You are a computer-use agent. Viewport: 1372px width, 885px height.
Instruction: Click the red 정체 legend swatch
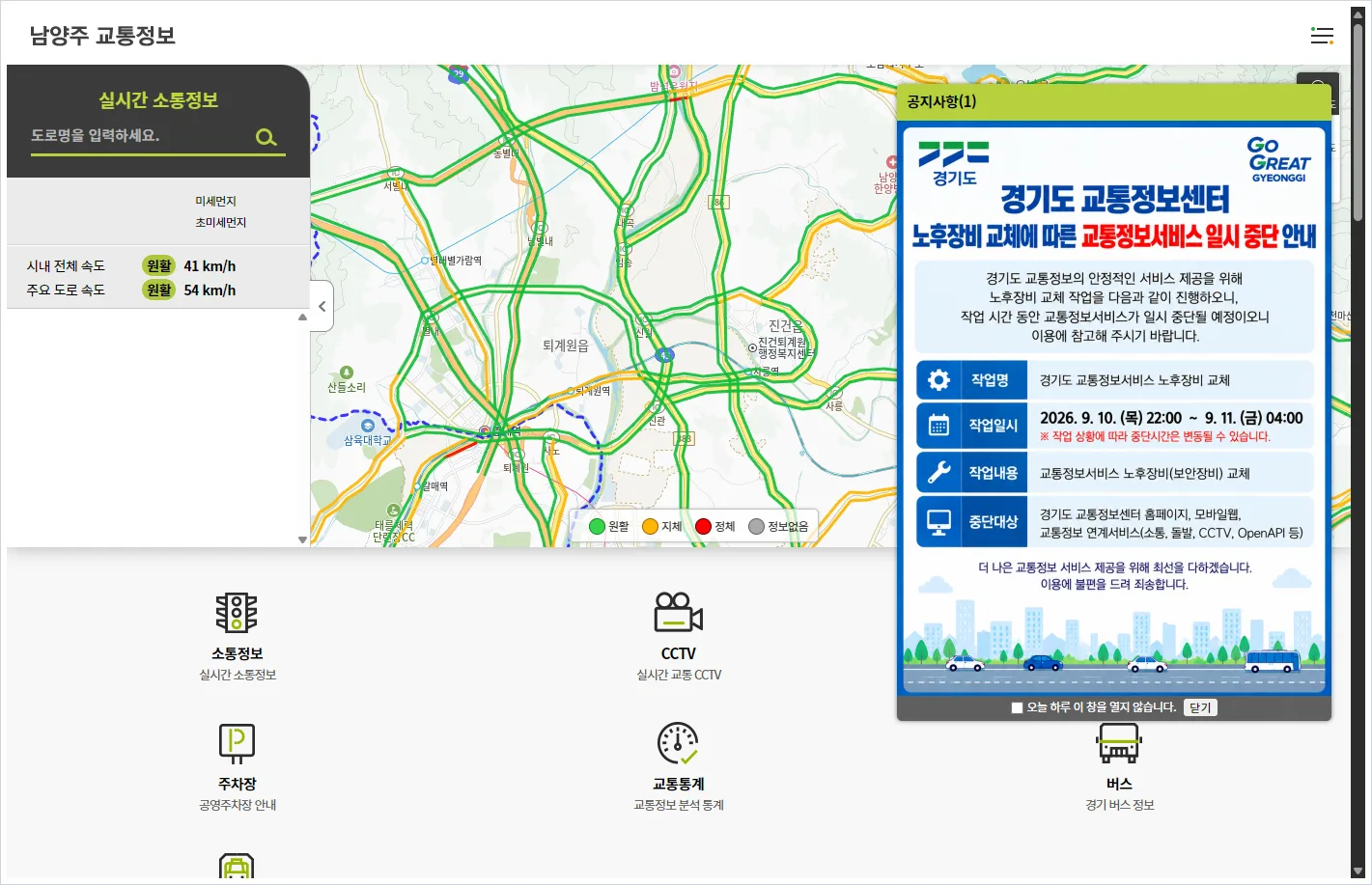tap(703, 526)
